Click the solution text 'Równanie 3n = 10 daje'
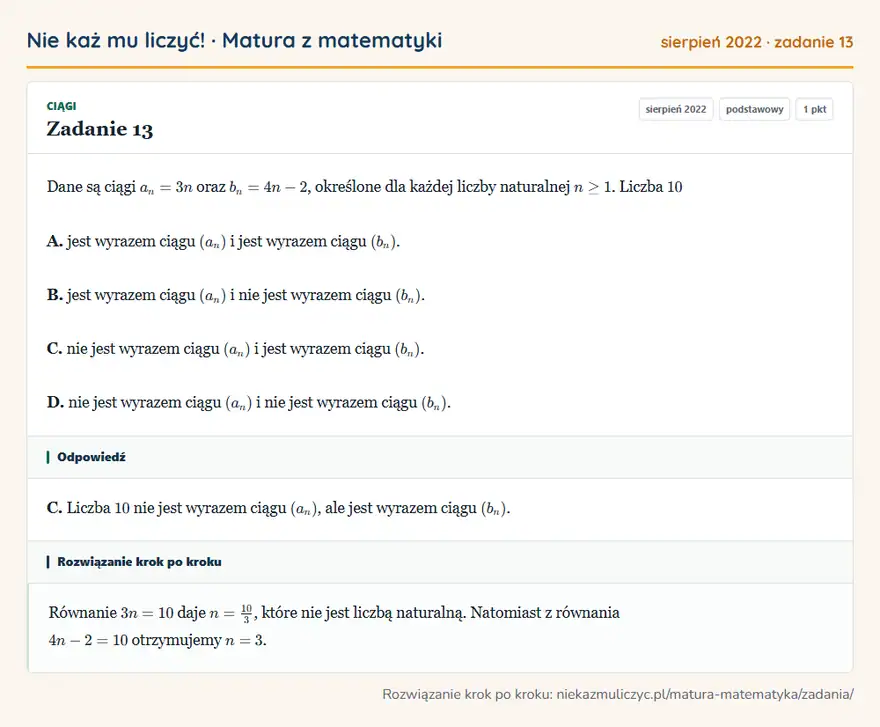Screen dimensions: 880x727 (334, 612)
